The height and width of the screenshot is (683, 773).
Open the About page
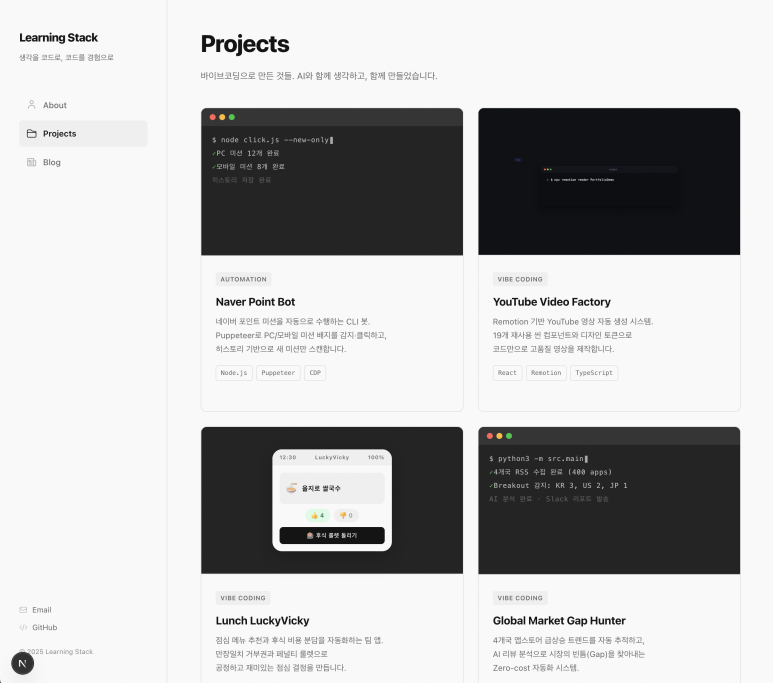click(x=55, y=105)
